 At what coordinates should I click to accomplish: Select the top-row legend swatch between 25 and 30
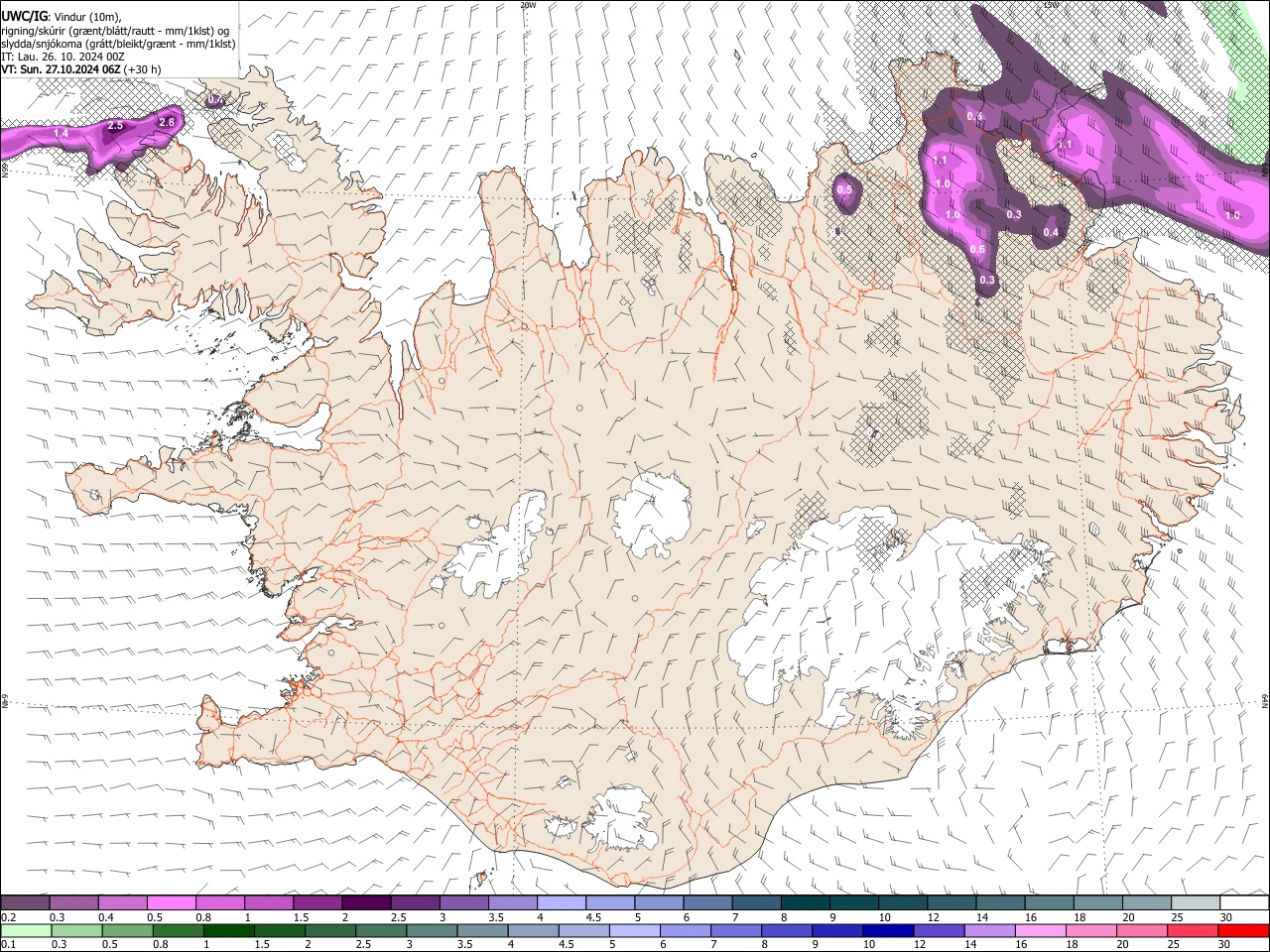pos(1197,902)
